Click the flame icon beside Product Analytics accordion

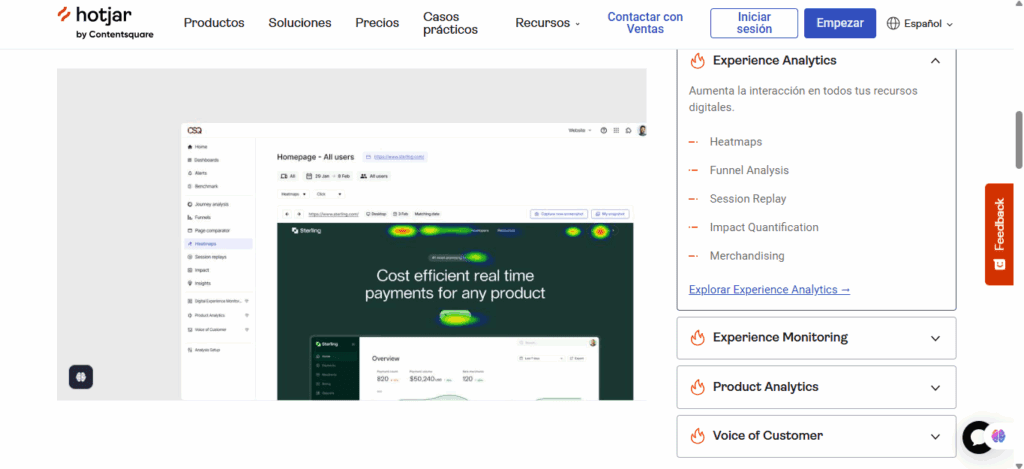click(697, 387)
